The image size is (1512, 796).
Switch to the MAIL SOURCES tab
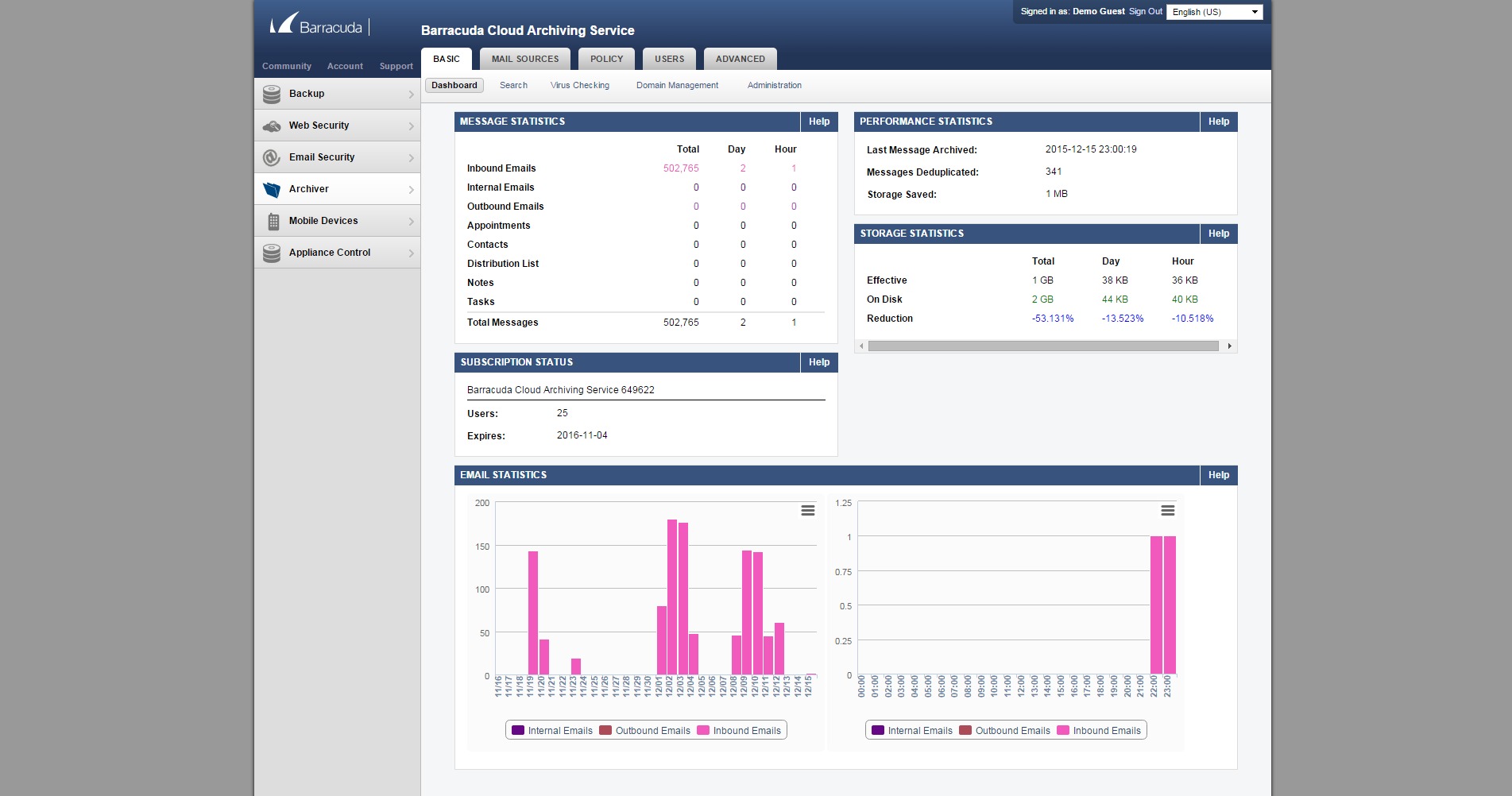tap(525, 59)
